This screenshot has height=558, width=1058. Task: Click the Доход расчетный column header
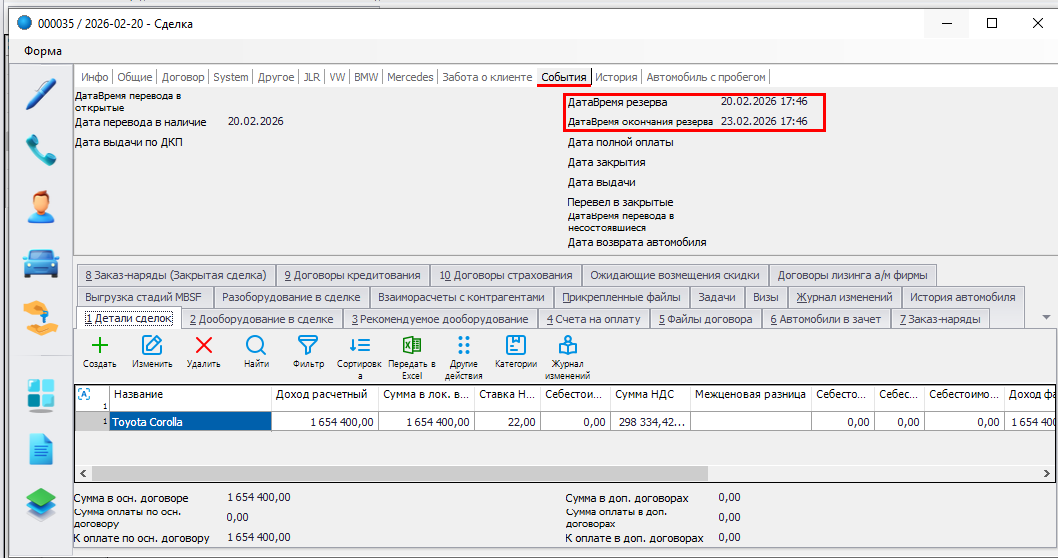(324, 395)
